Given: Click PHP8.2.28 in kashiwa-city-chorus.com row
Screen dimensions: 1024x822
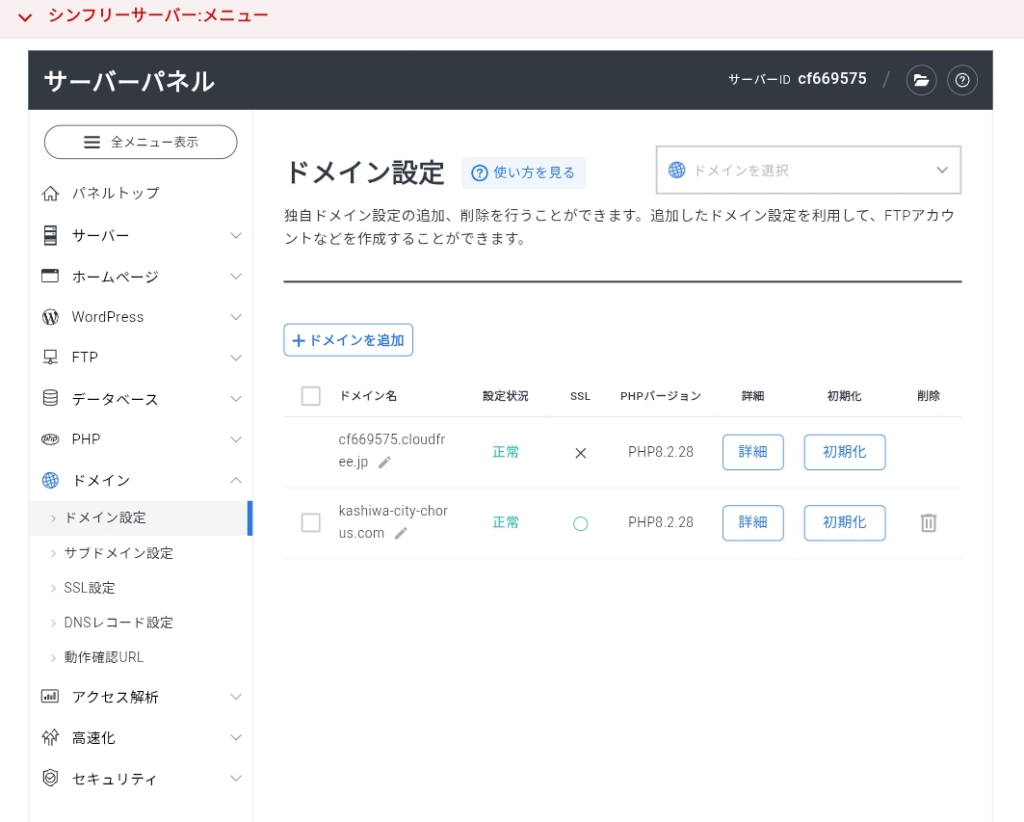Looking at the screenshot, I should click(x=660, y=522).
